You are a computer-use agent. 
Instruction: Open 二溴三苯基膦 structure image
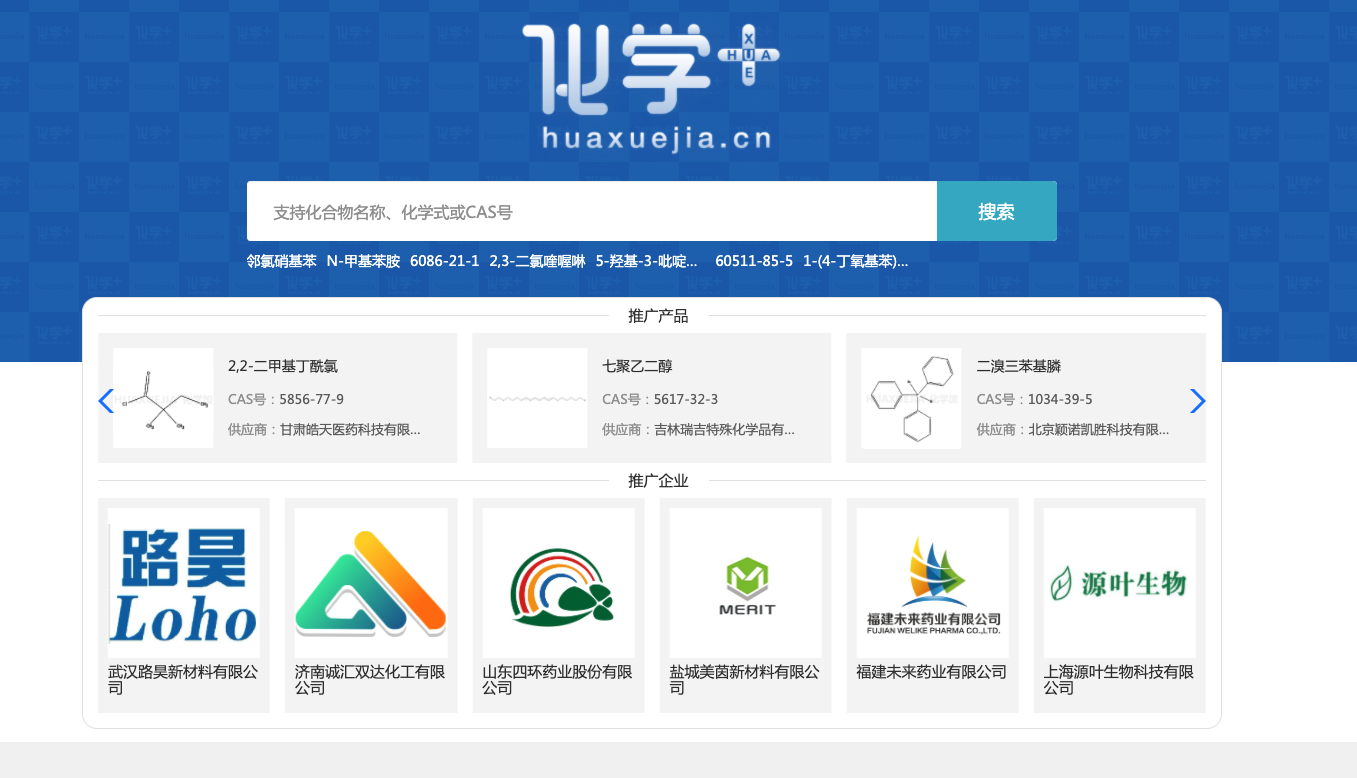pyautogui.click(x=911, y=398)
